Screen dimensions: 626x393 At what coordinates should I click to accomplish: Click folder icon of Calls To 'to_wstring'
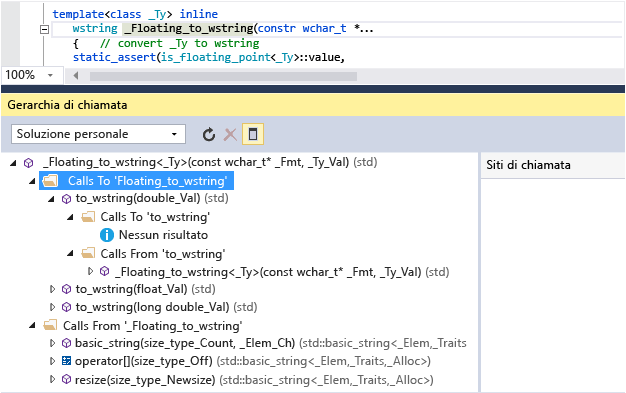tap(88, 217)
